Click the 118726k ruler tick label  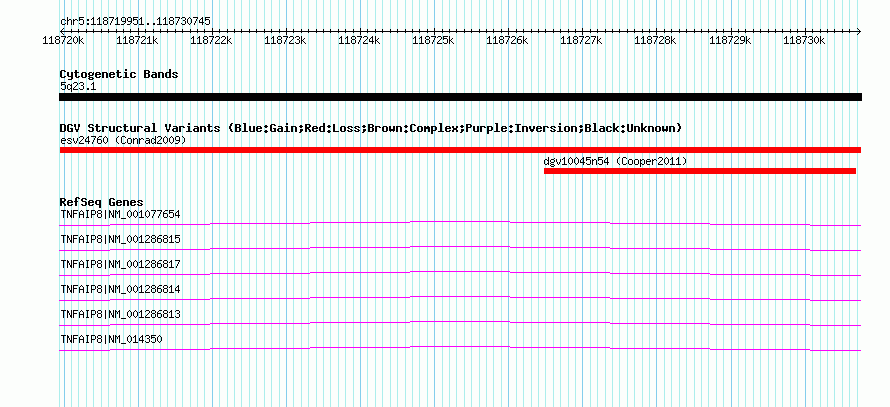click(x=507, y=40)
